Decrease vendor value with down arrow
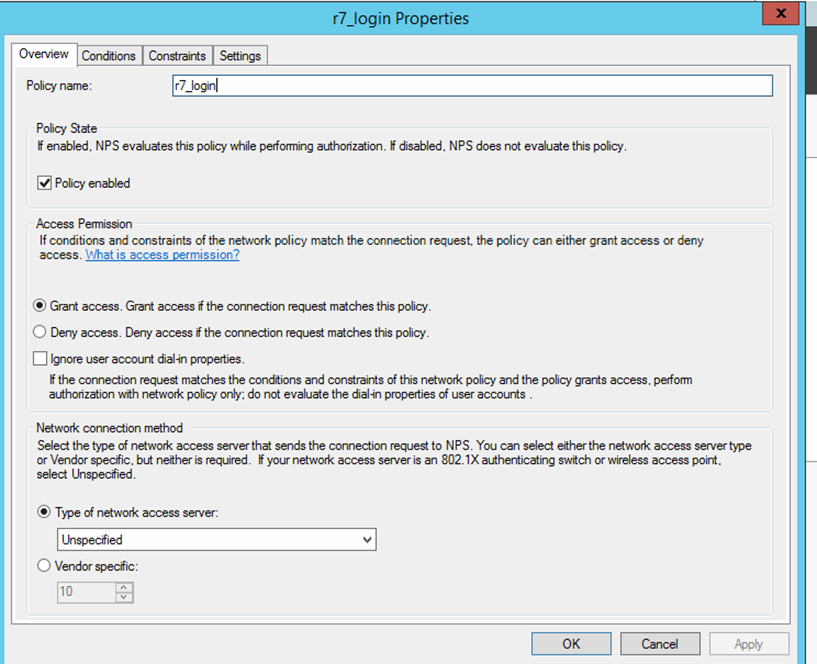817x664 pixels. 124,597
